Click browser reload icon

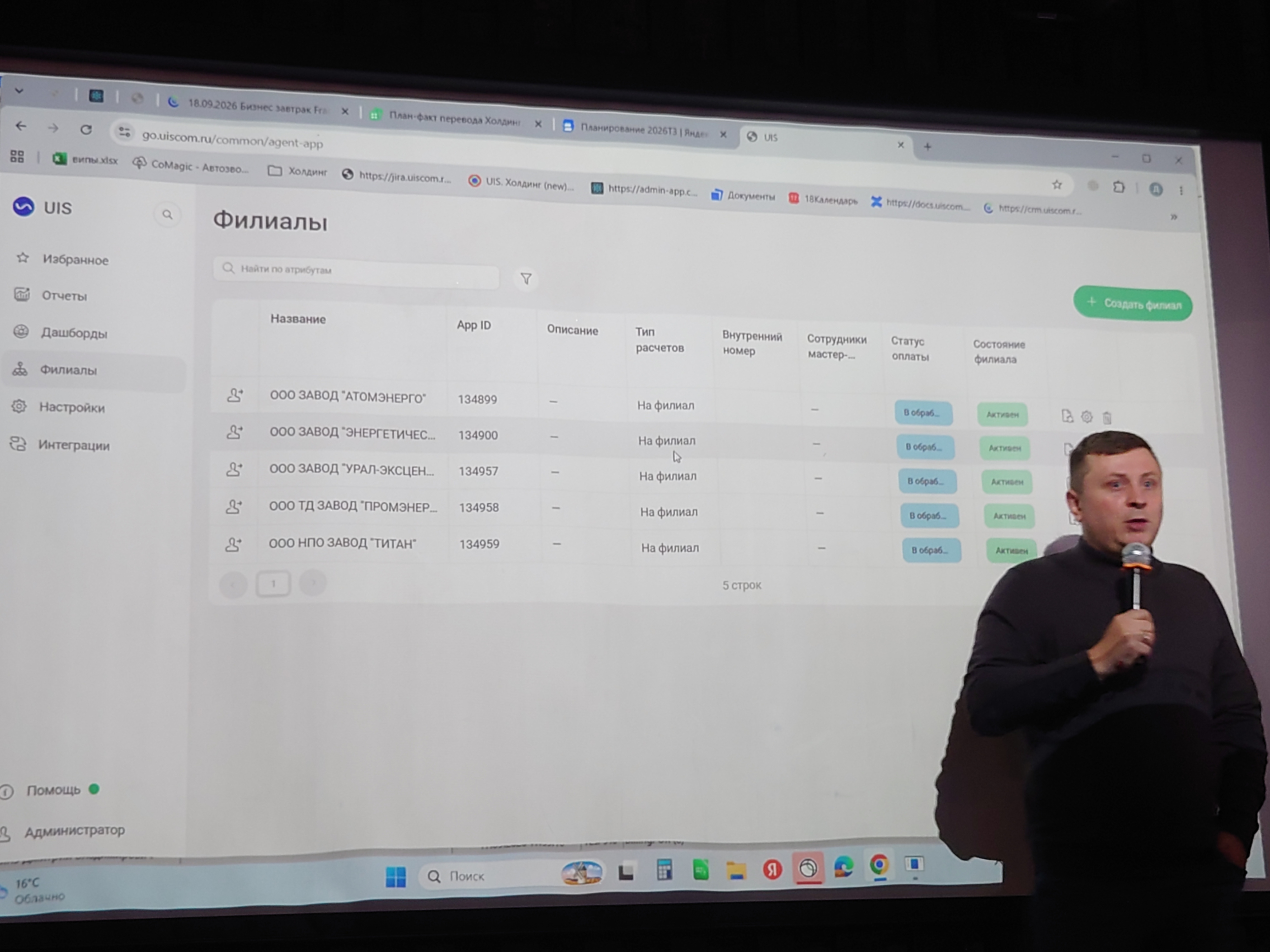coord(86,130)
